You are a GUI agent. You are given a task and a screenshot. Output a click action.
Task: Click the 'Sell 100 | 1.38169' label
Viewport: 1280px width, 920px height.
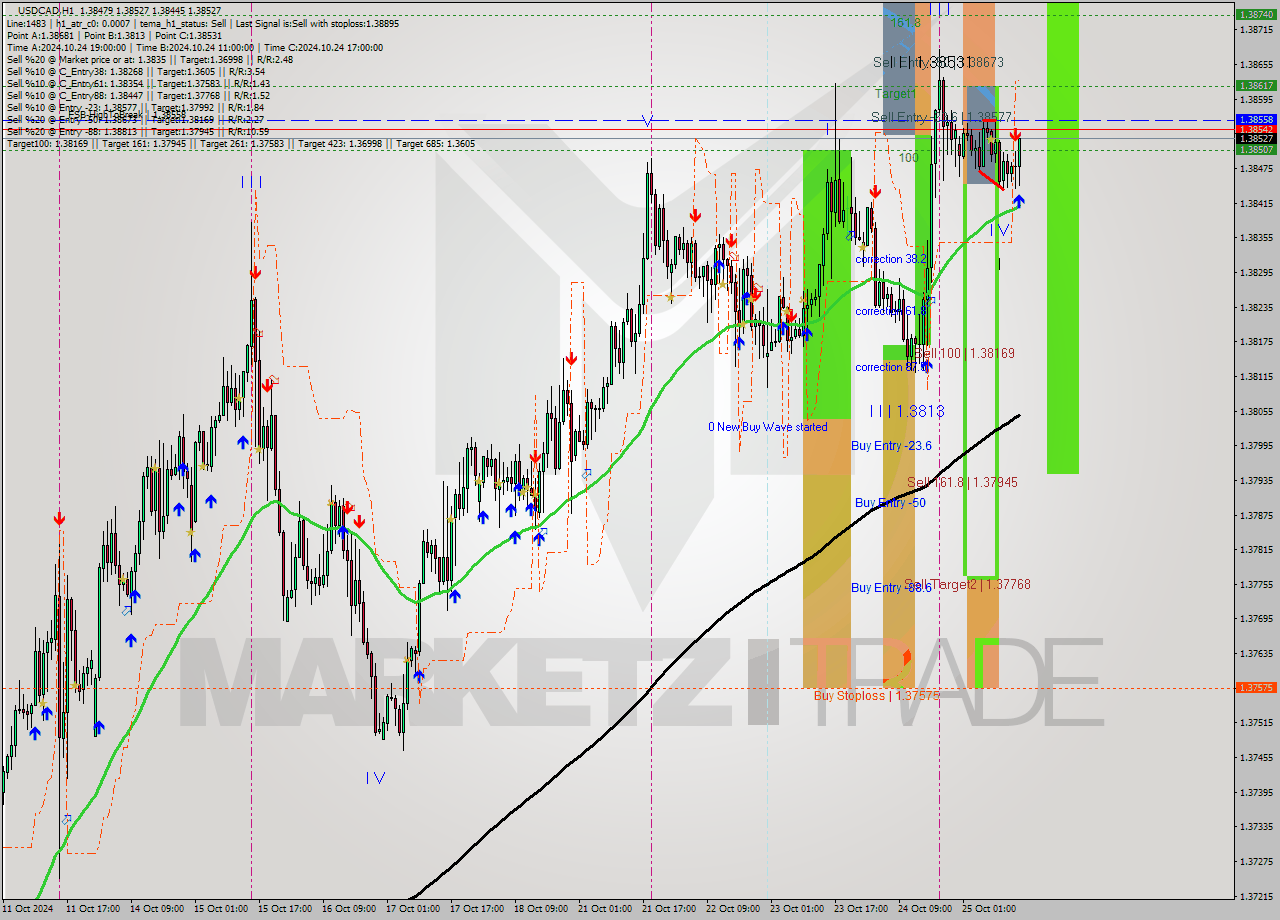(x=965, y=353)
